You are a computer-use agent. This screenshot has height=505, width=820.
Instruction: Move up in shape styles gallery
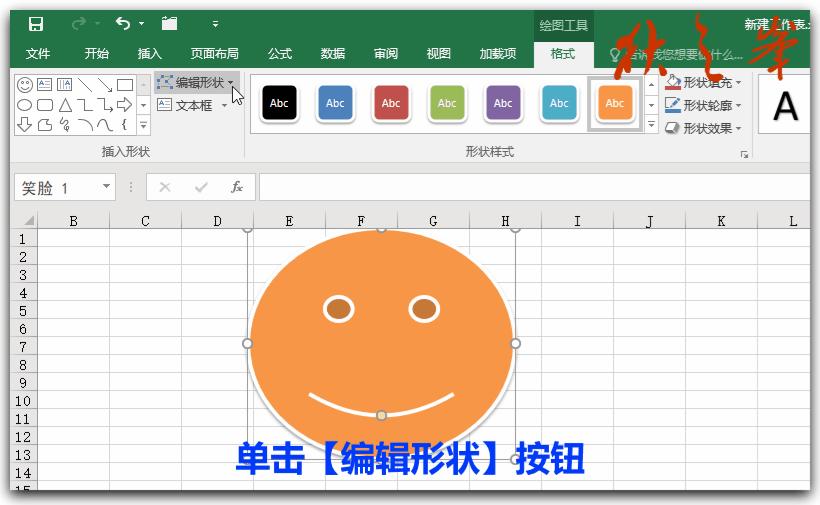[651, 85]
